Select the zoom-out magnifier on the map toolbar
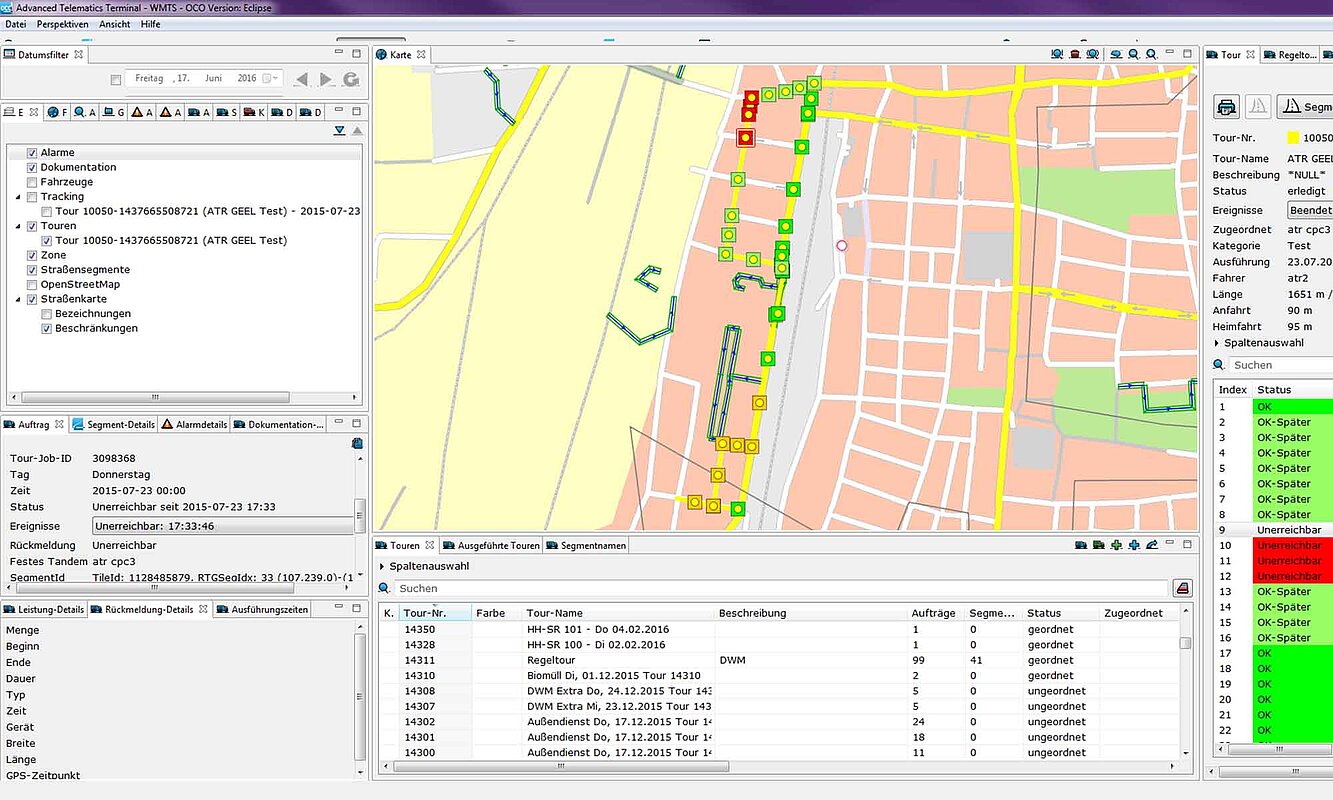Screen dimensions: 1333x800 [1132, 54]
